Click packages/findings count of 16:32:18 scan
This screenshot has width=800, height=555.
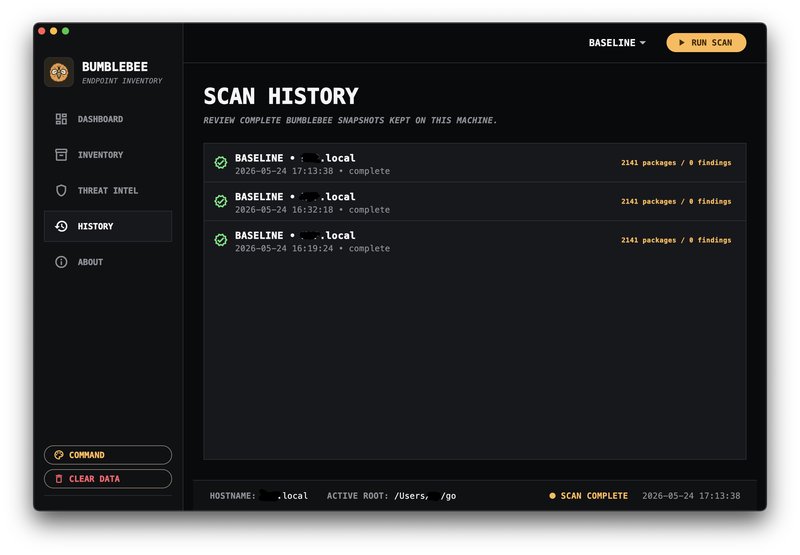(x=676, y=201)
